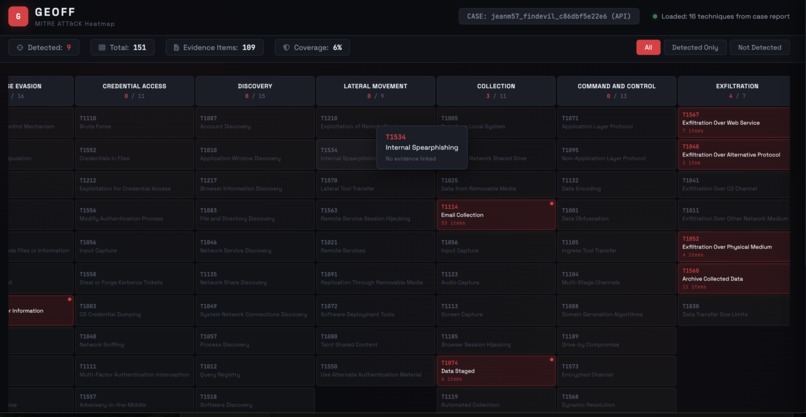Select T1135 Network Share Discovery
Viewport: 806px width, 417px height.
tap(255, 278)
